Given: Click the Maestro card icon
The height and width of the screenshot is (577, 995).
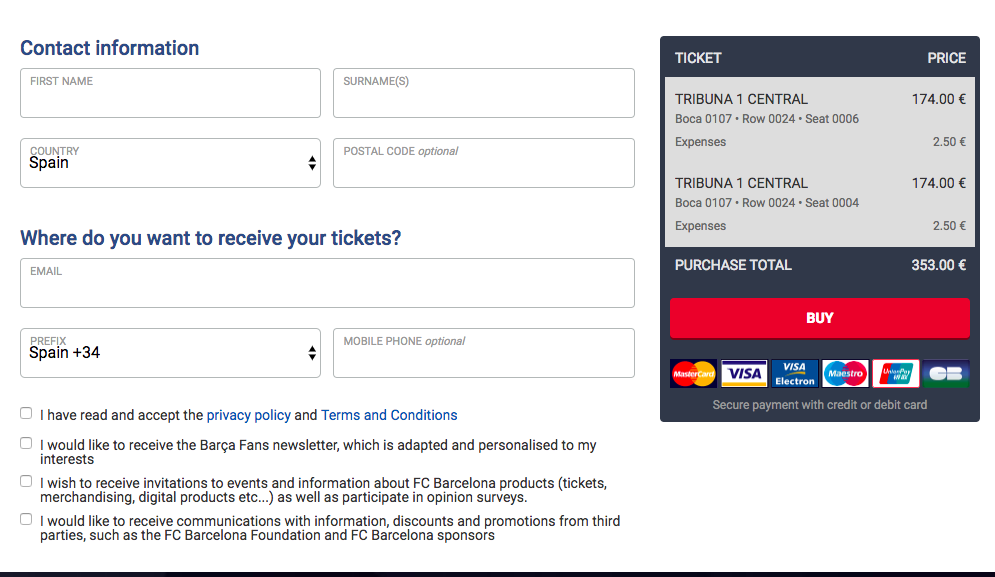Looking at the screenshot, I should click(x=845, y=374).
